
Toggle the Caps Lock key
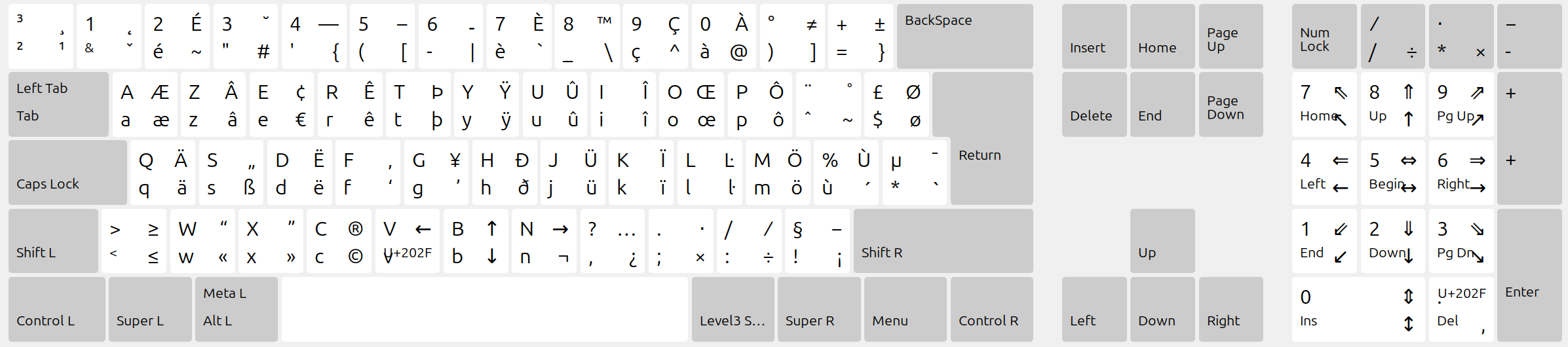click(x=67, y=173)
